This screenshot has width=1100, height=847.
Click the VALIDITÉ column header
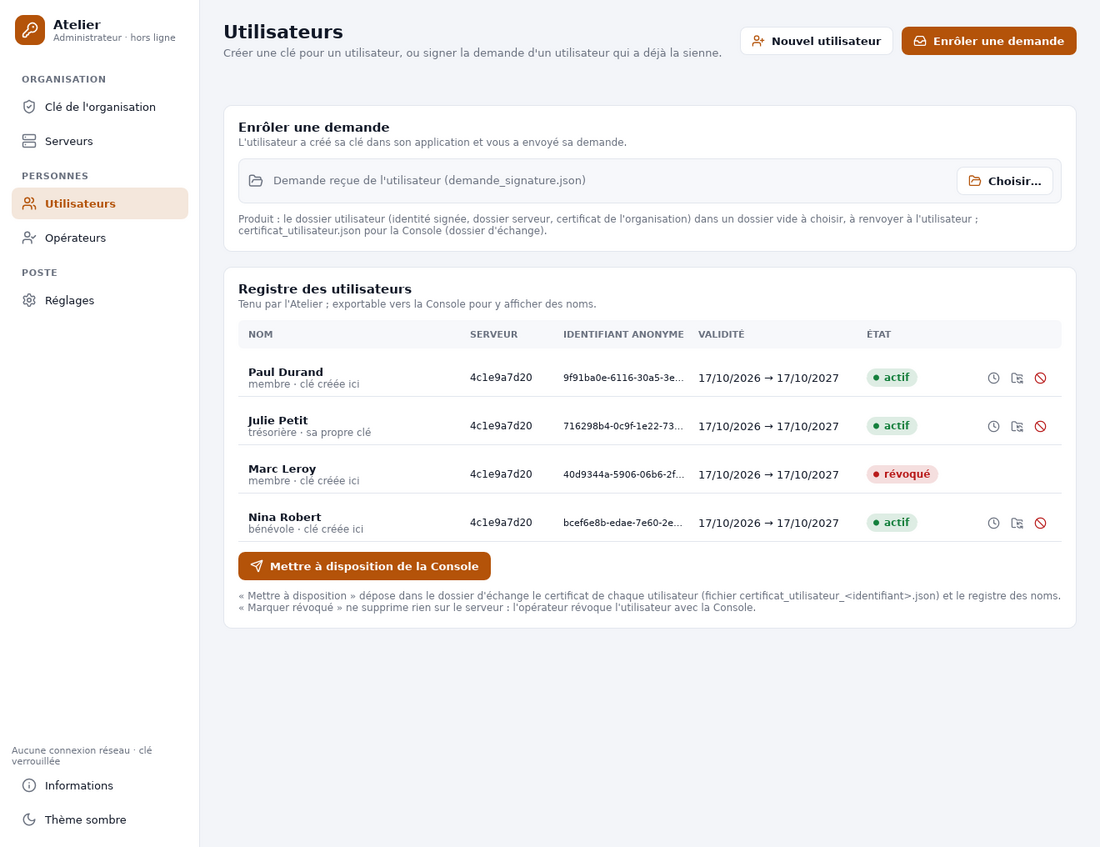721,335
